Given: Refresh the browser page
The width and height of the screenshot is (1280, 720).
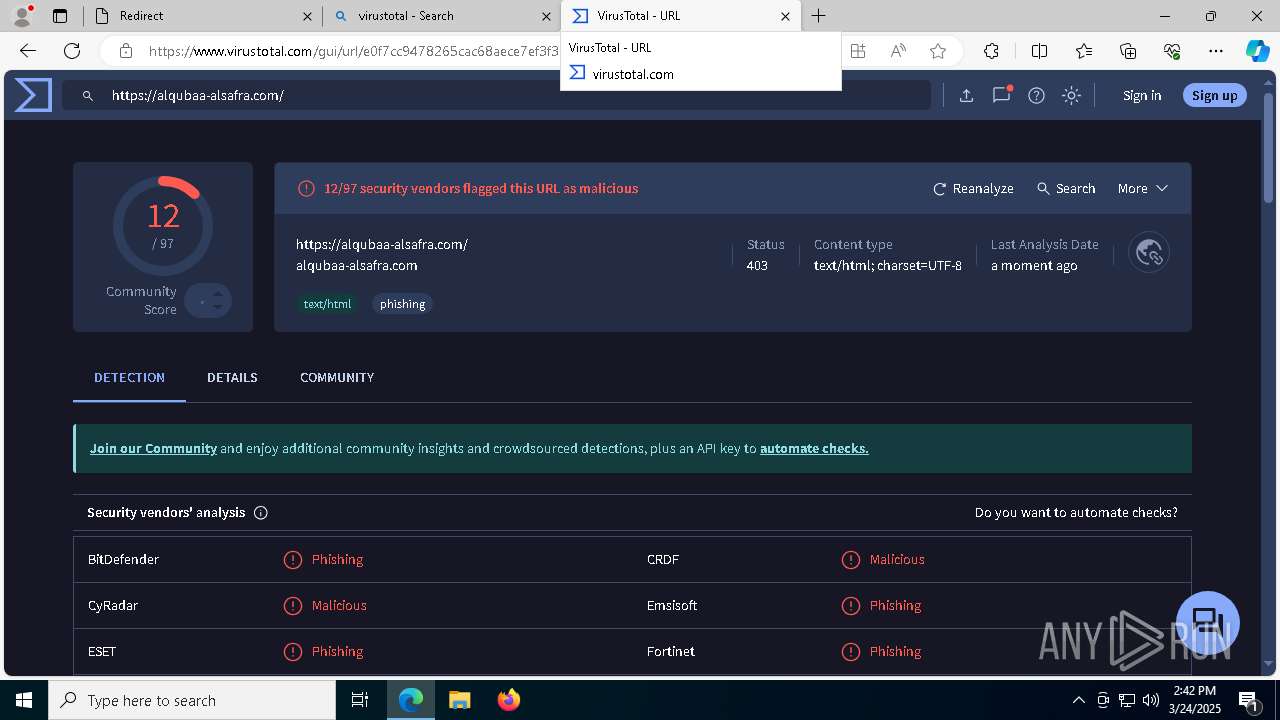Looking at the screenshot, I should tap(72, 51).
